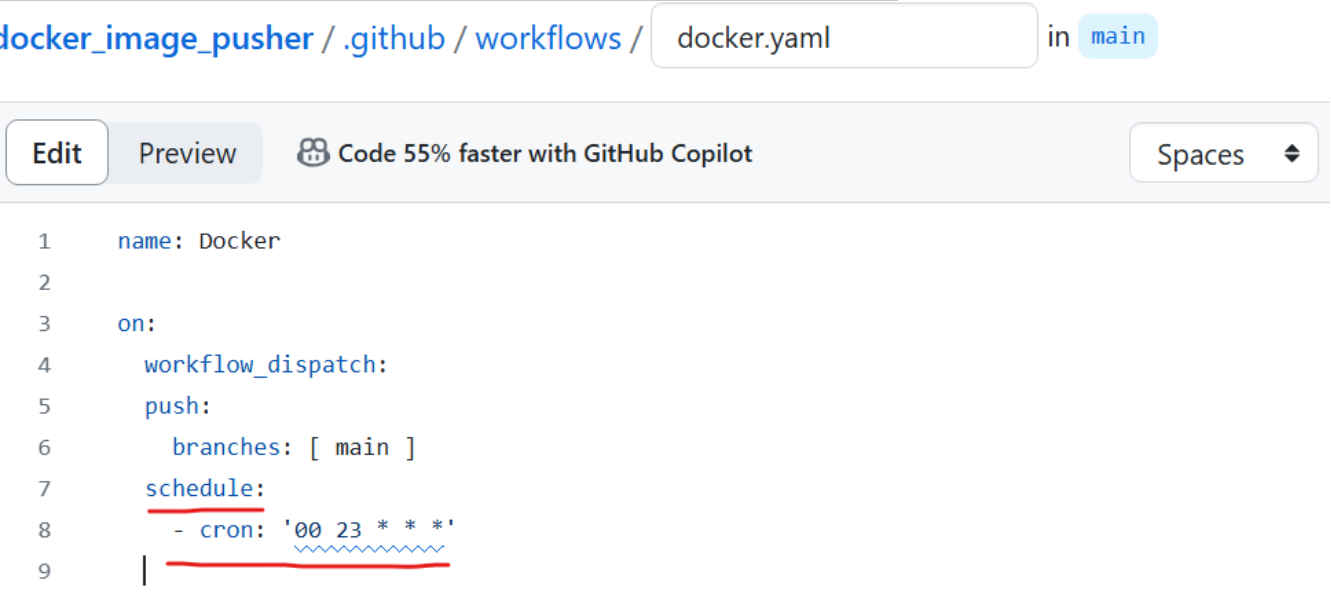Click line number 9 in the gutter
This screenshot has width=1331, height=593.
[43, 571]
